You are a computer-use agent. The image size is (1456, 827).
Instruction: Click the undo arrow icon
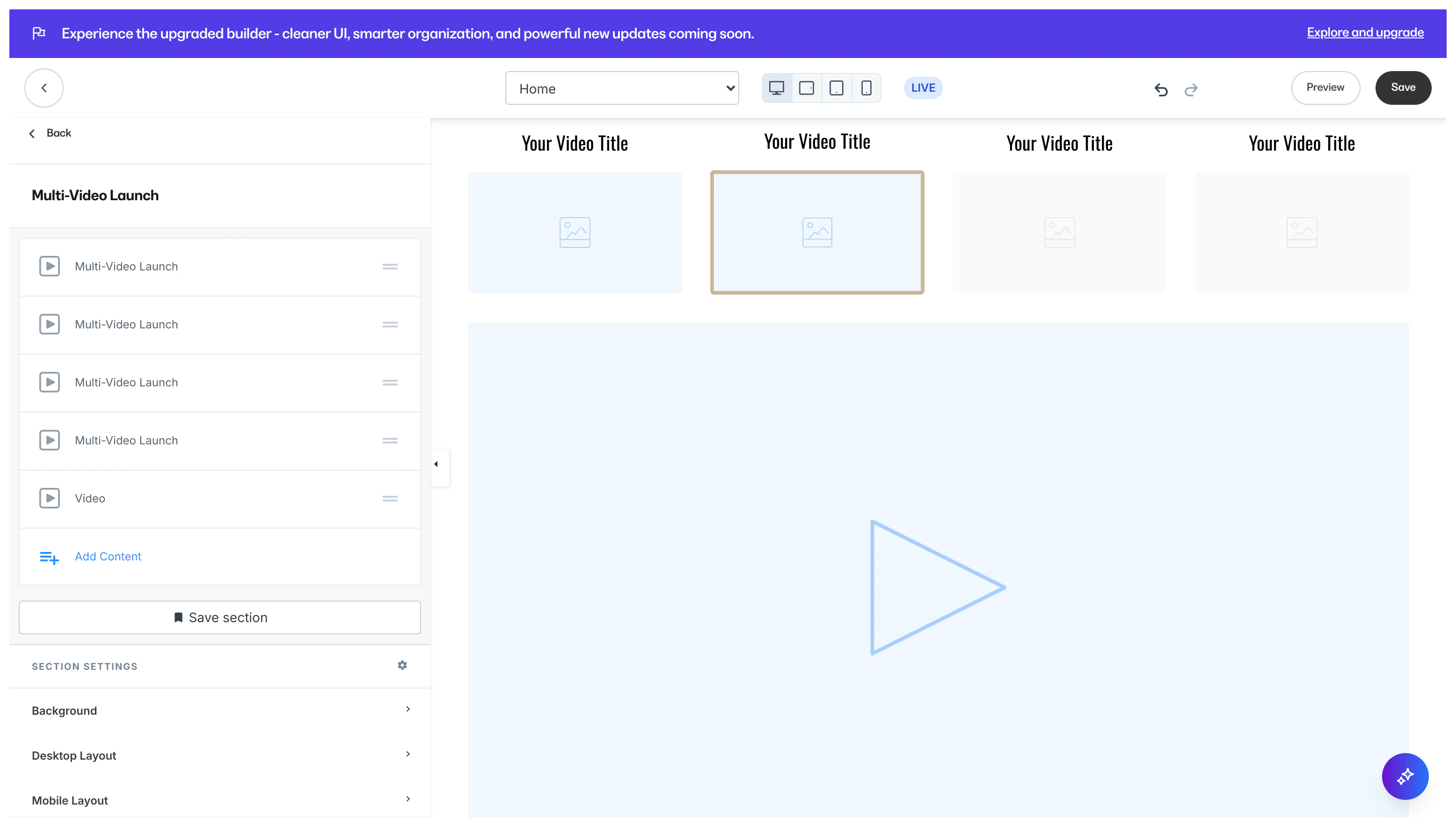pos(1161,89)
